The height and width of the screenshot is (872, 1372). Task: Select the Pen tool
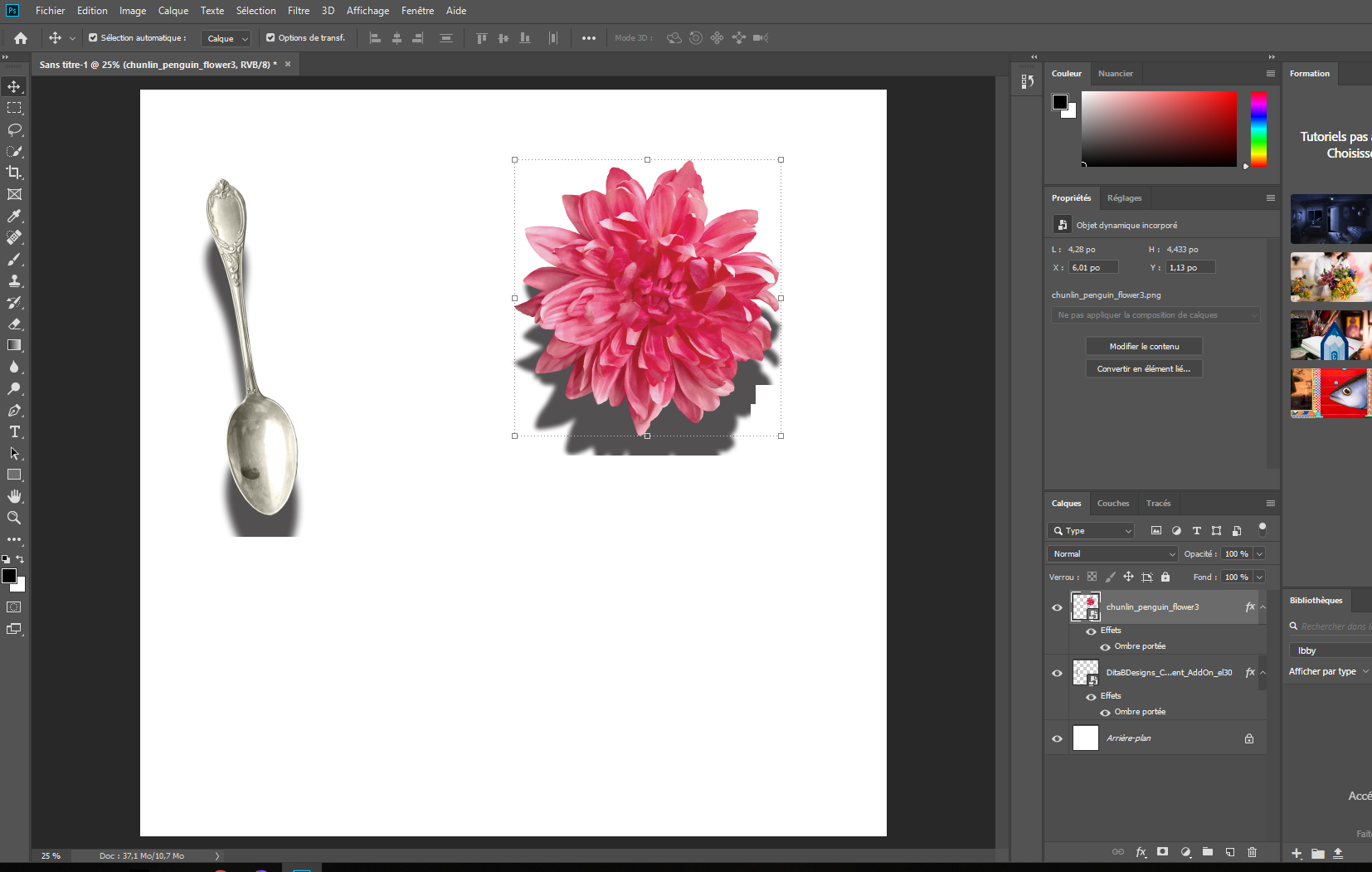(14, 410)
